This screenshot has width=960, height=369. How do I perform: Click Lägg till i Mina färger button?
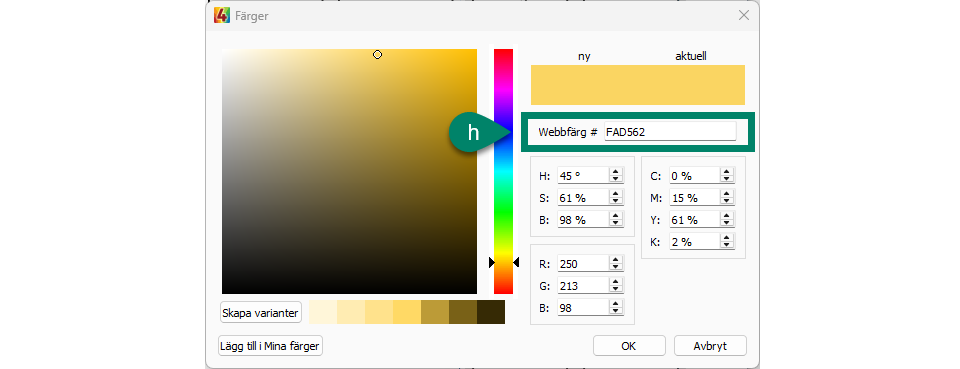(x=270, y=346)
